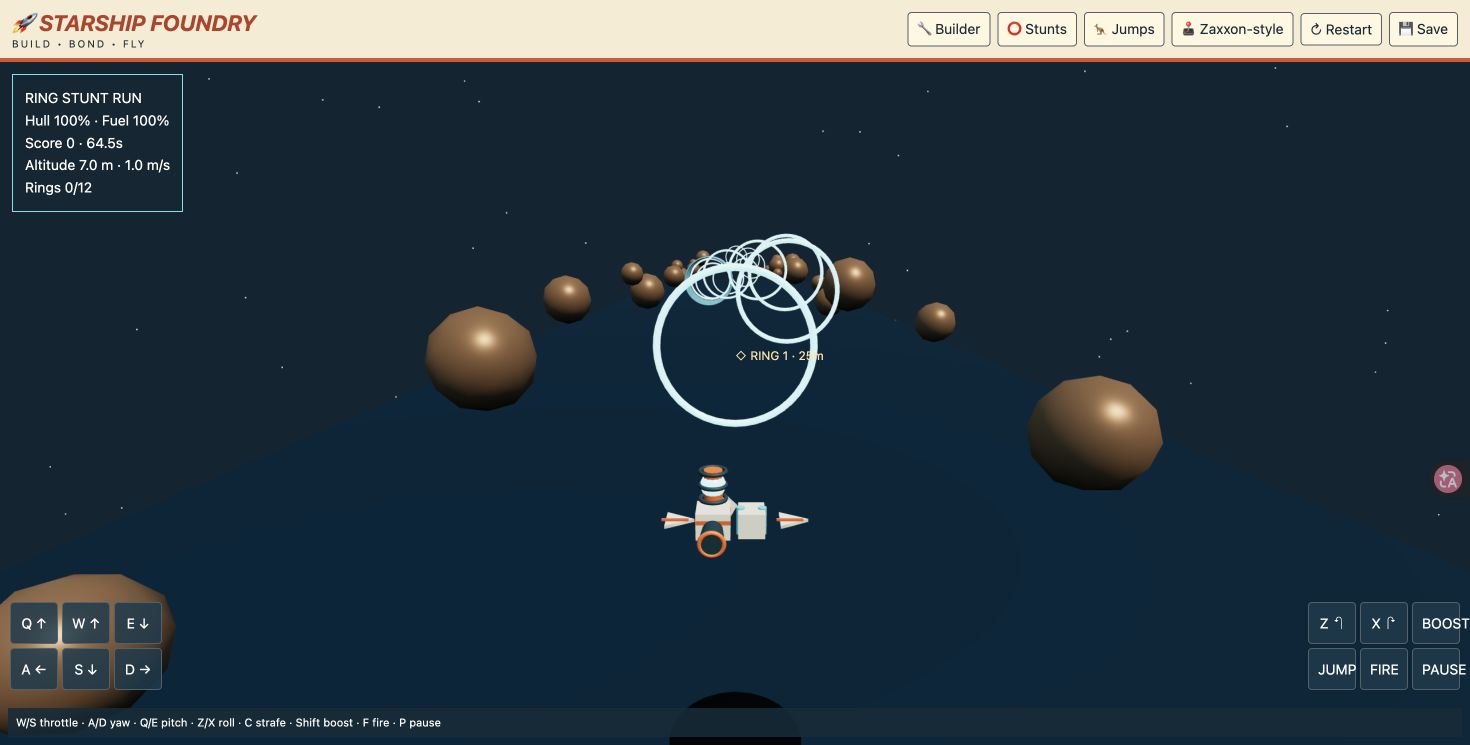Tap the Z roll-left control
The height and width of the screenshot is (745, 1470).
point(1332,623)
